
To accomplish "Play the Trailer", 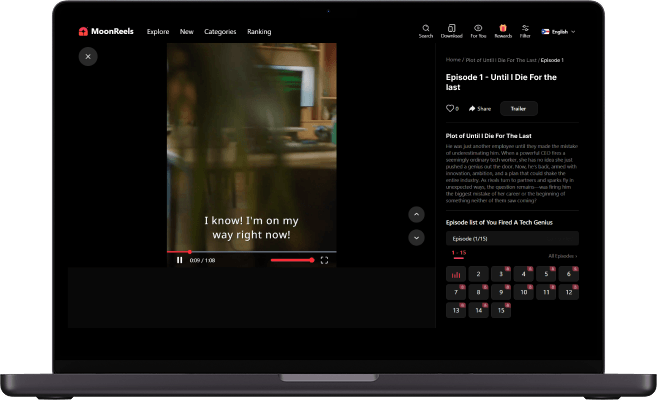I will point(518,108).
